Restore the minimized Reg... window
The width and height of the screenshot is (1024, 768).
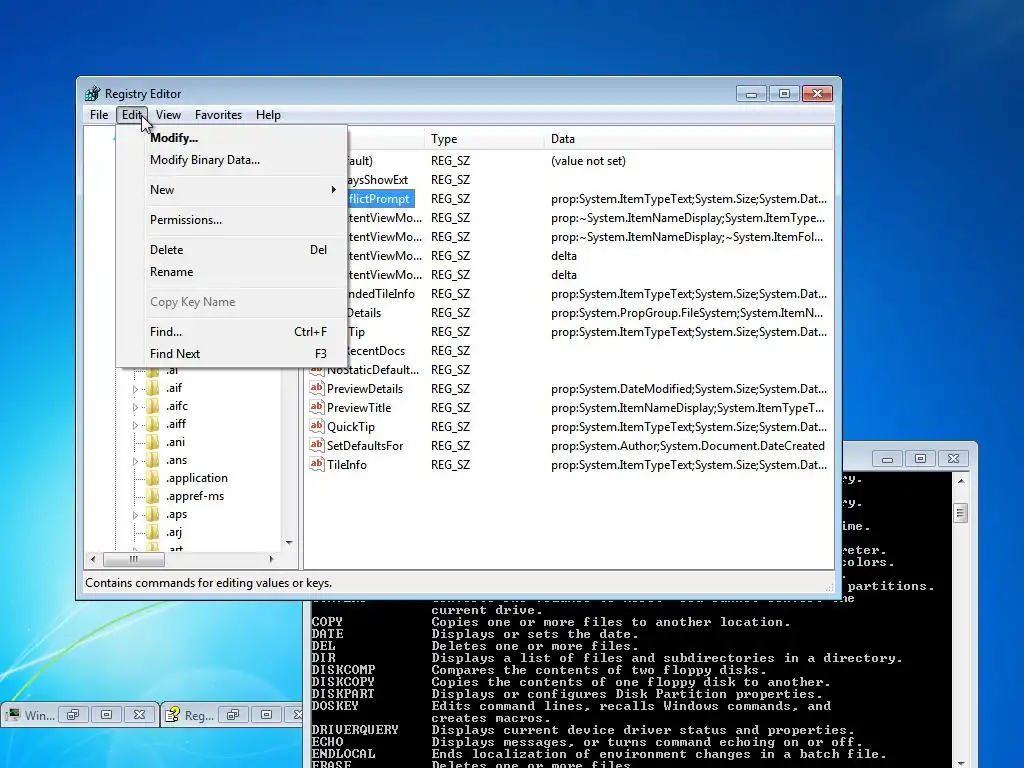pos(233,714)
